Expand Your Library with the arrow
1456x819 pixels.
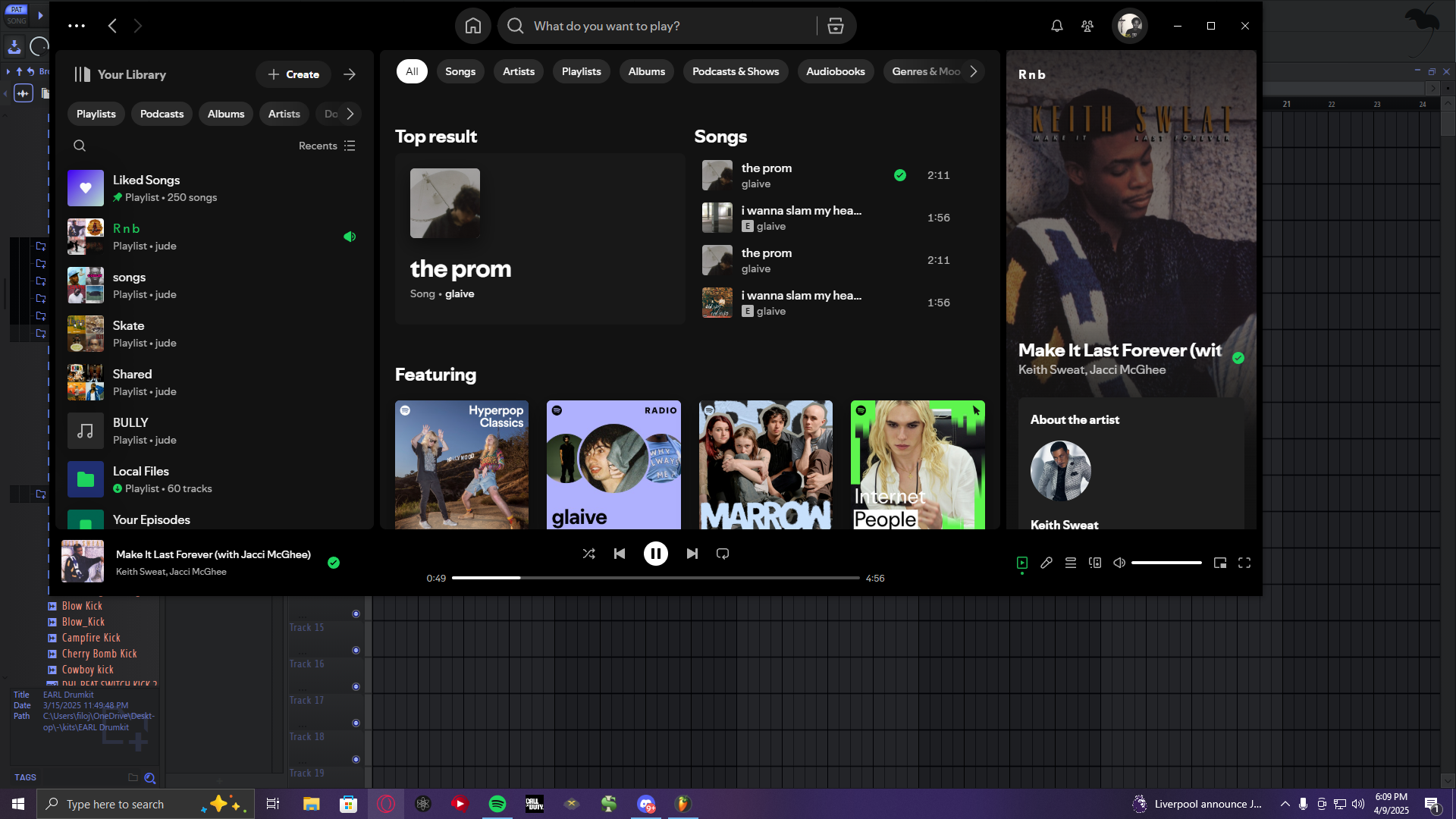click(x=350, y=74)
